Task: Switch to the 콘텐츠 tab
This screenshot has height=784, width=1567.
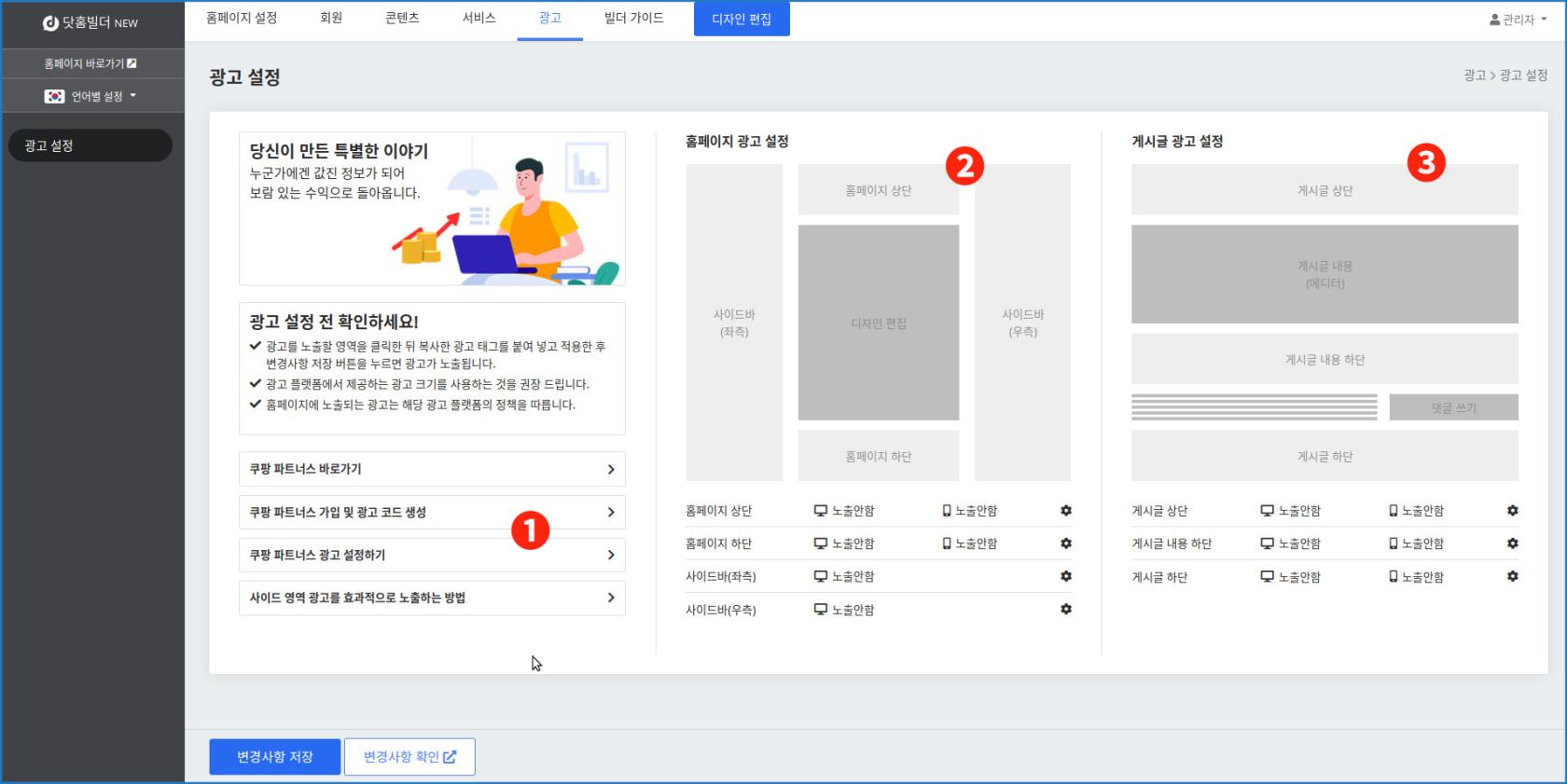Action: (402, 19)
